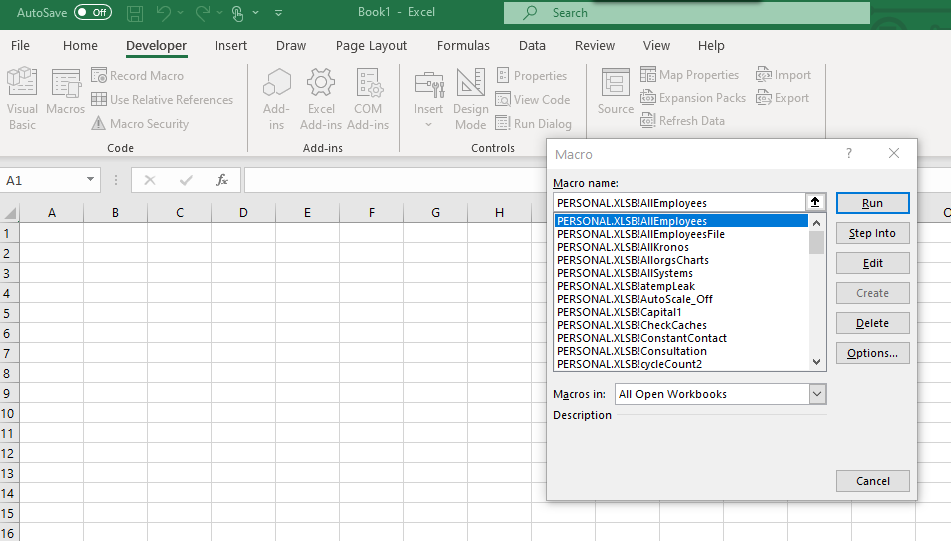Click the XML Import button
Image resolution: width=951 pixels, height=541 pixels.
click(783, 75)
